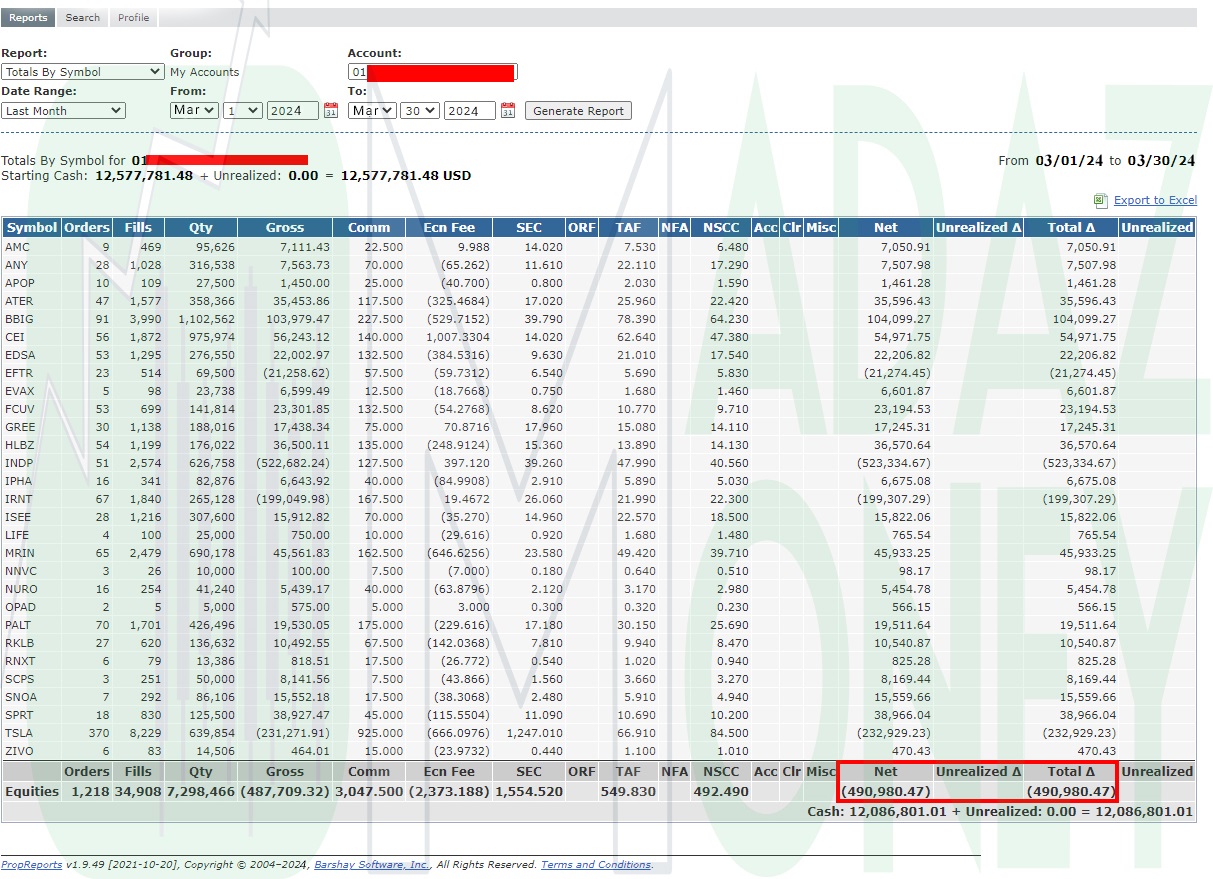The width and height of the screenshot is (1213, 879).
Task: Open the Terms and Conditions link
Action: tap(596, 865)
